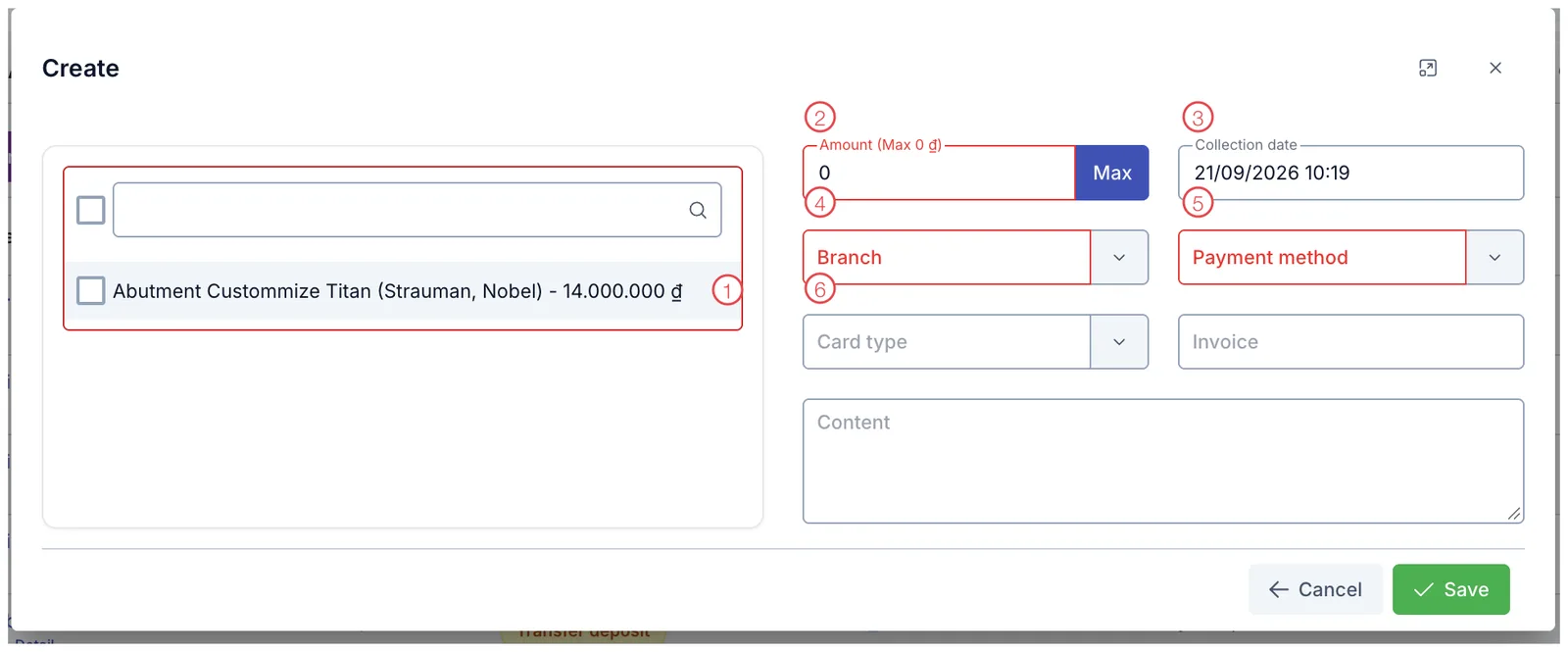Open the Card type dropdown arrow

1119,341
